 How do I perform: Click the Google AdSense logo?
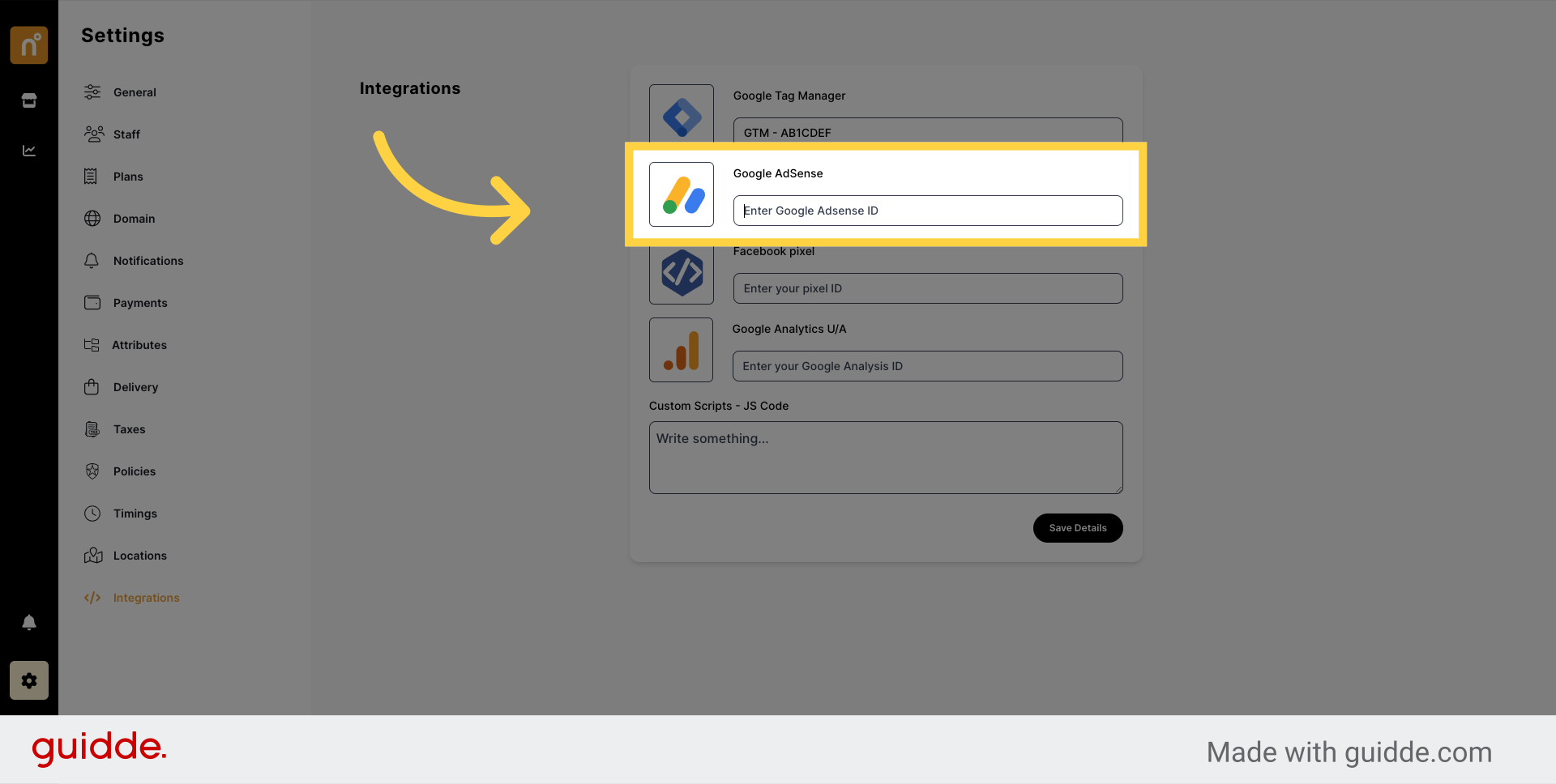point(682,194)
